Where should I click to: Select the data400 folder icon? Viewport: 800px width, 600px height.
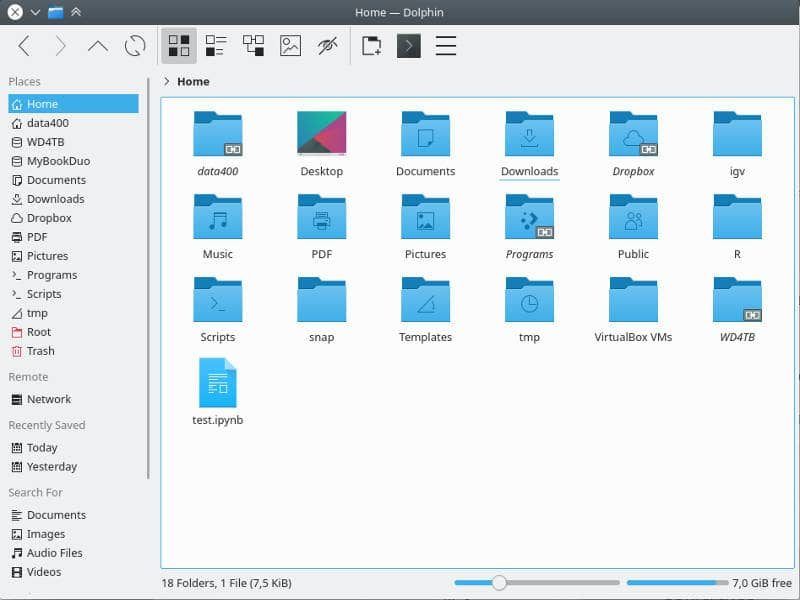tap(218, 134)
